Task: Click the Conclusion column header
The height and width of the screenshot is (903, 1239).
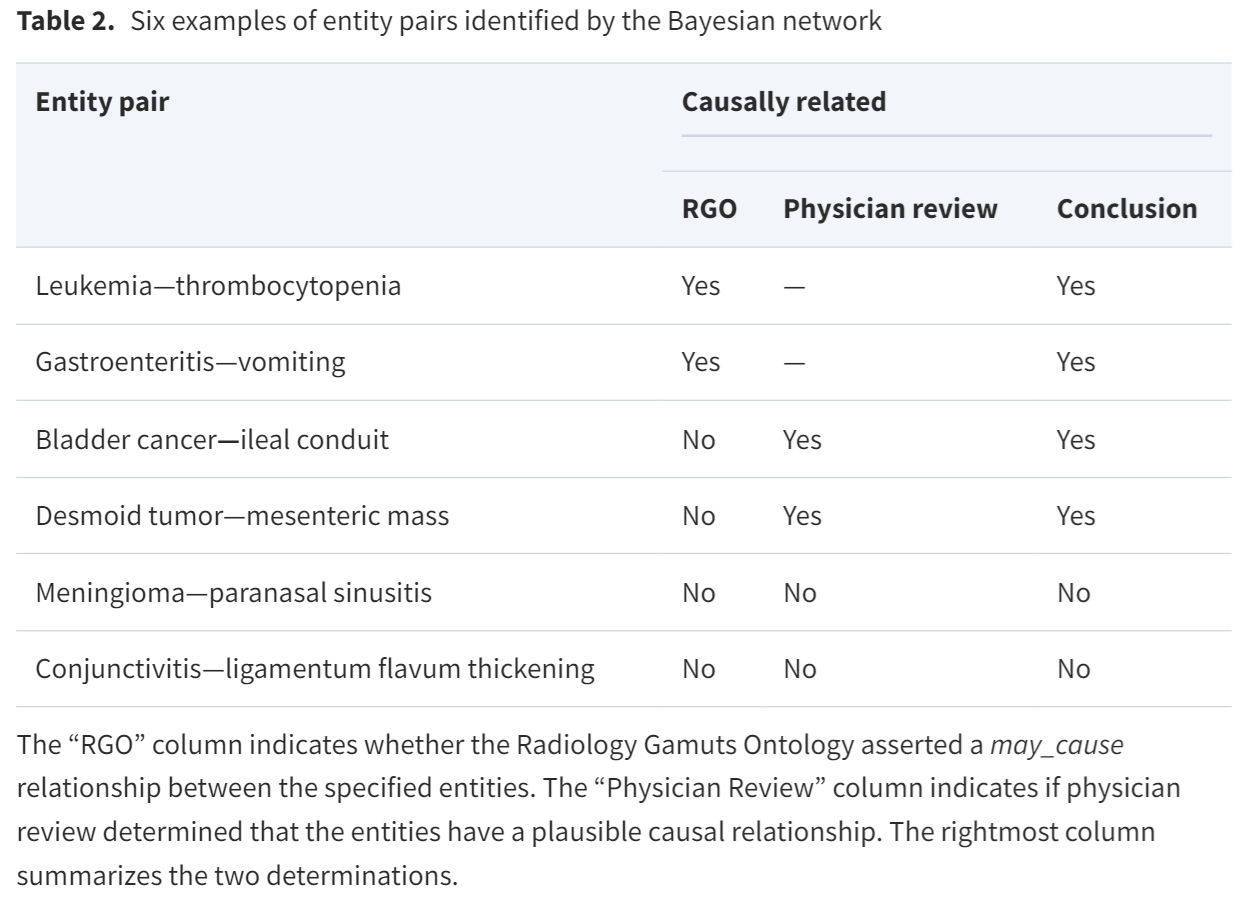Action: point(1127,209)
